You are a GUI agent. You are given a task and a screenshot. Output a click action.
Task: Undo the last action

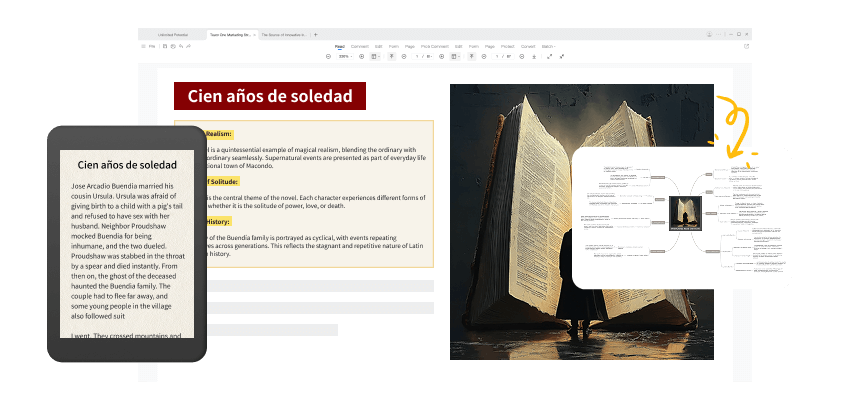tap(181, 46)
